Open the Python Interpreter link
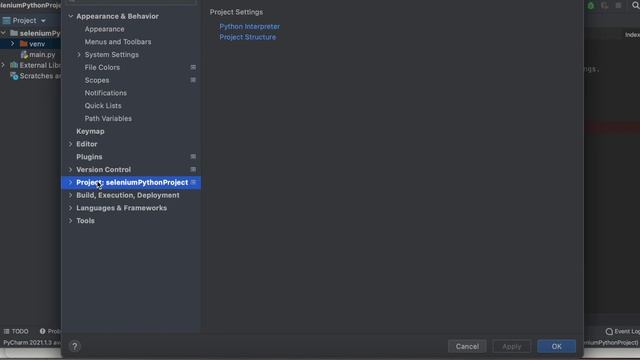Viewport: 640px width, 360px height. coord(249,26)
